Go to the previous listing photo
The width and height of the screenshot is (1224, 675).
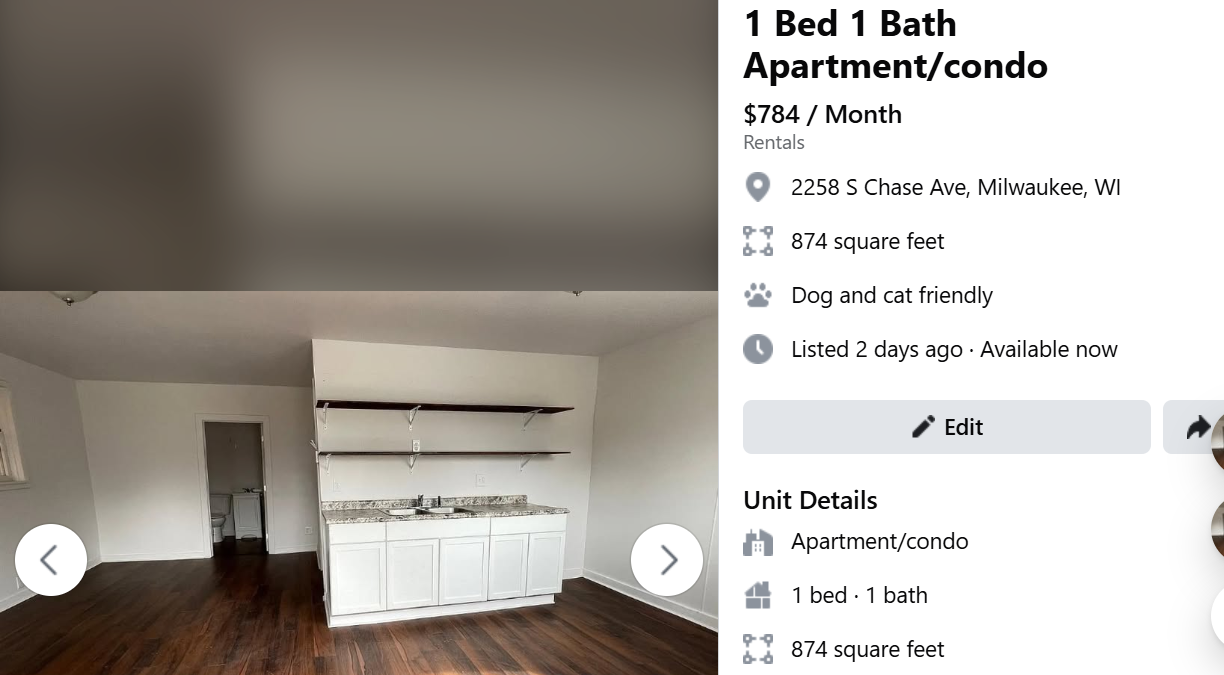pos(51,560)
